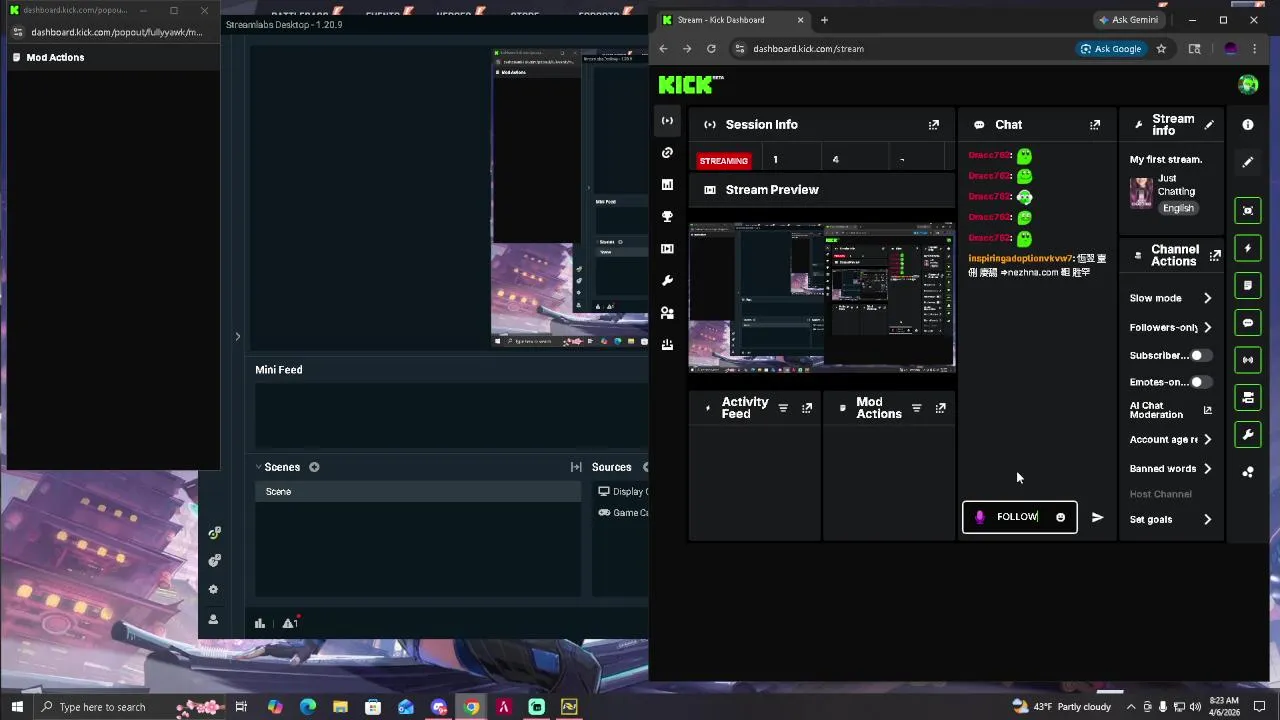Open the stream icon in Kick's left sidebar
Screen dimensions: 1280x720
click(667, 121)
